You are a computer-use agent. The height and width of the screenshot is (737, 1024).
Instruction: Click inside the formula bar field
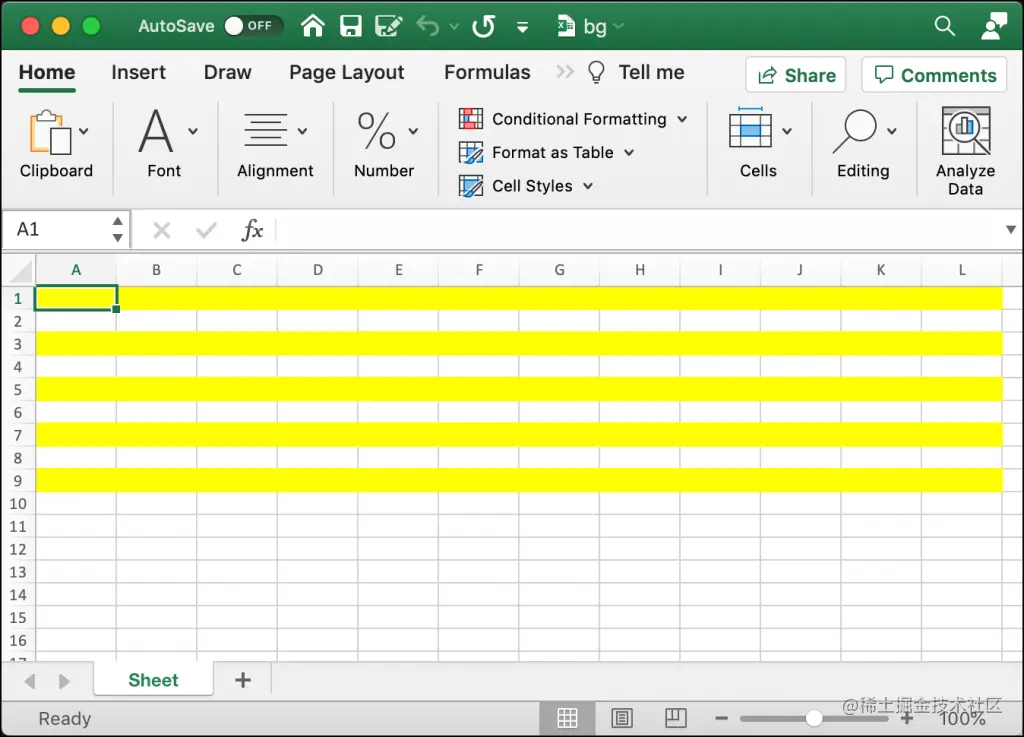tap(640, 230)
